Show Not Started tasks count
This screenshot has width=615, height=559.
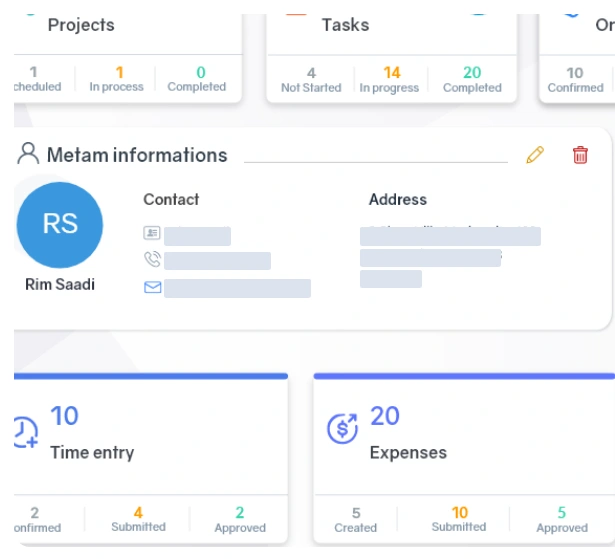coord(311,79)
